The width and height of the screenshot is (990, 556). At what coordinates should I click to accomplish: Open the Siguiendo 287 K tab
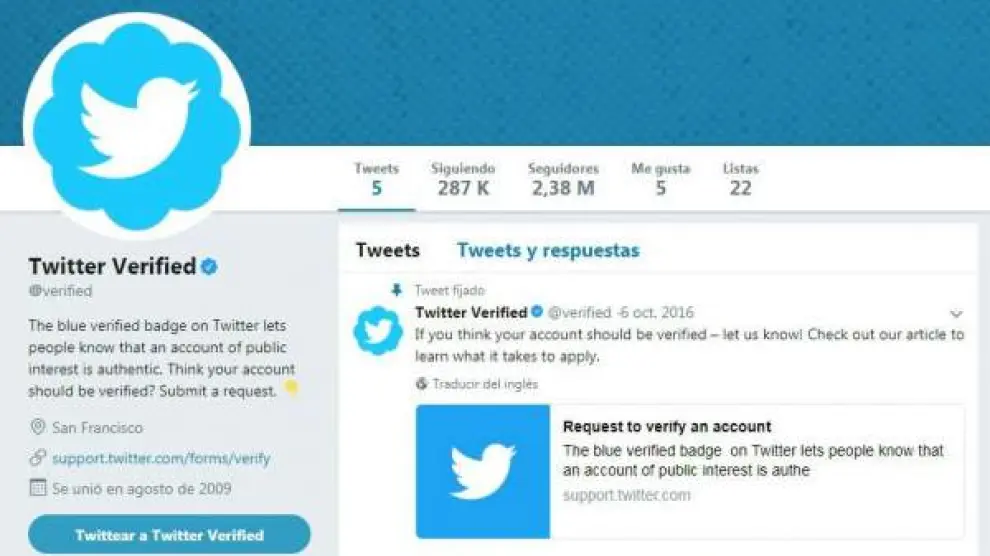(463, 179)
